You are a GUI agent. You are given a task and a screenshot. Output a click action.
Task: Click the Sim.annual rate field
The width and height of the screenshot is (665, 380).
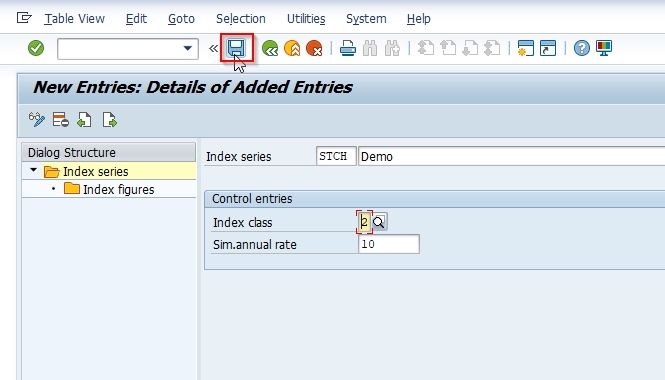click(389, 244)
